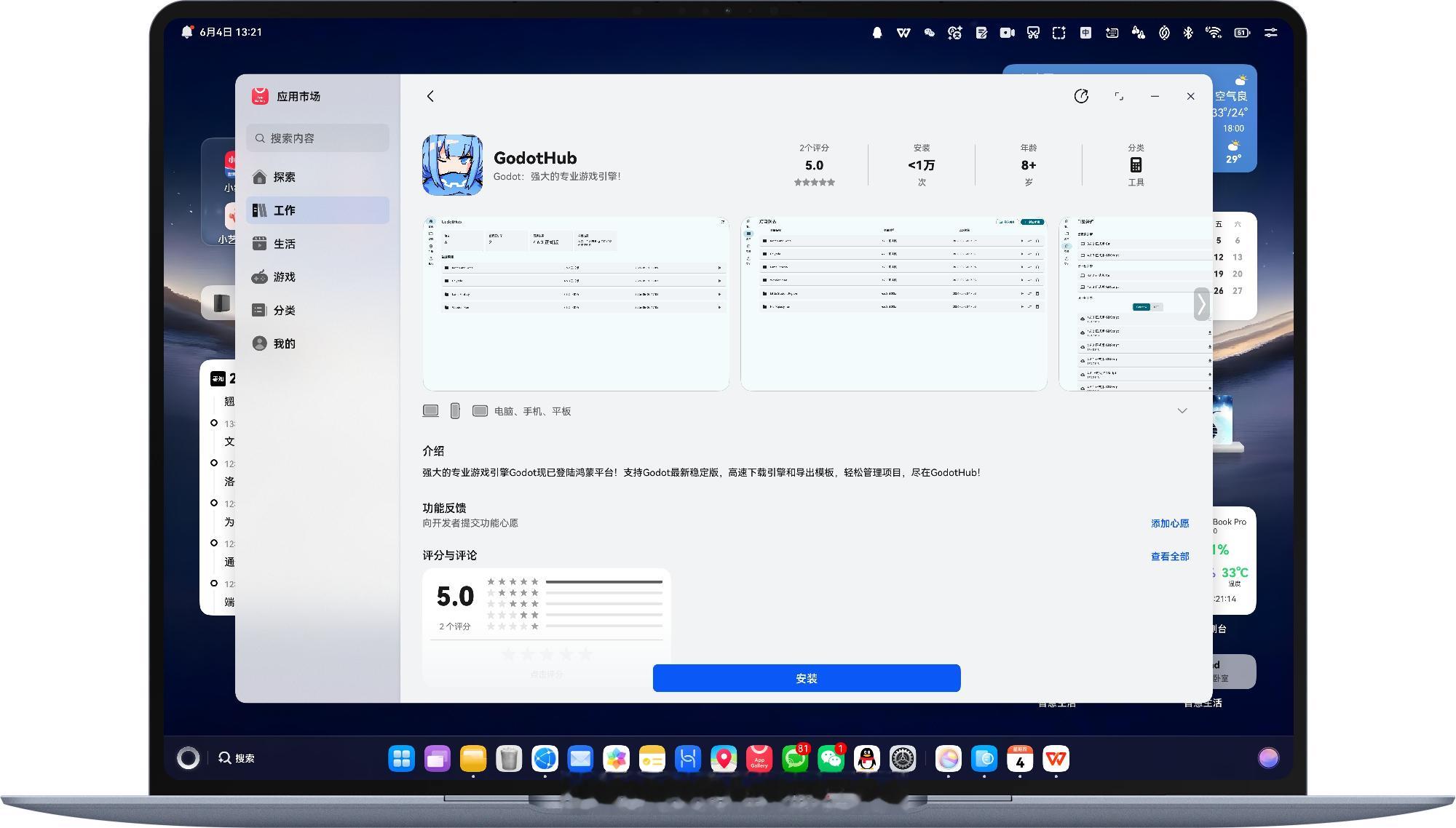The image size is (1456, 828).
Task: Open the control center sliders icon
Action: coord(1271,33)
